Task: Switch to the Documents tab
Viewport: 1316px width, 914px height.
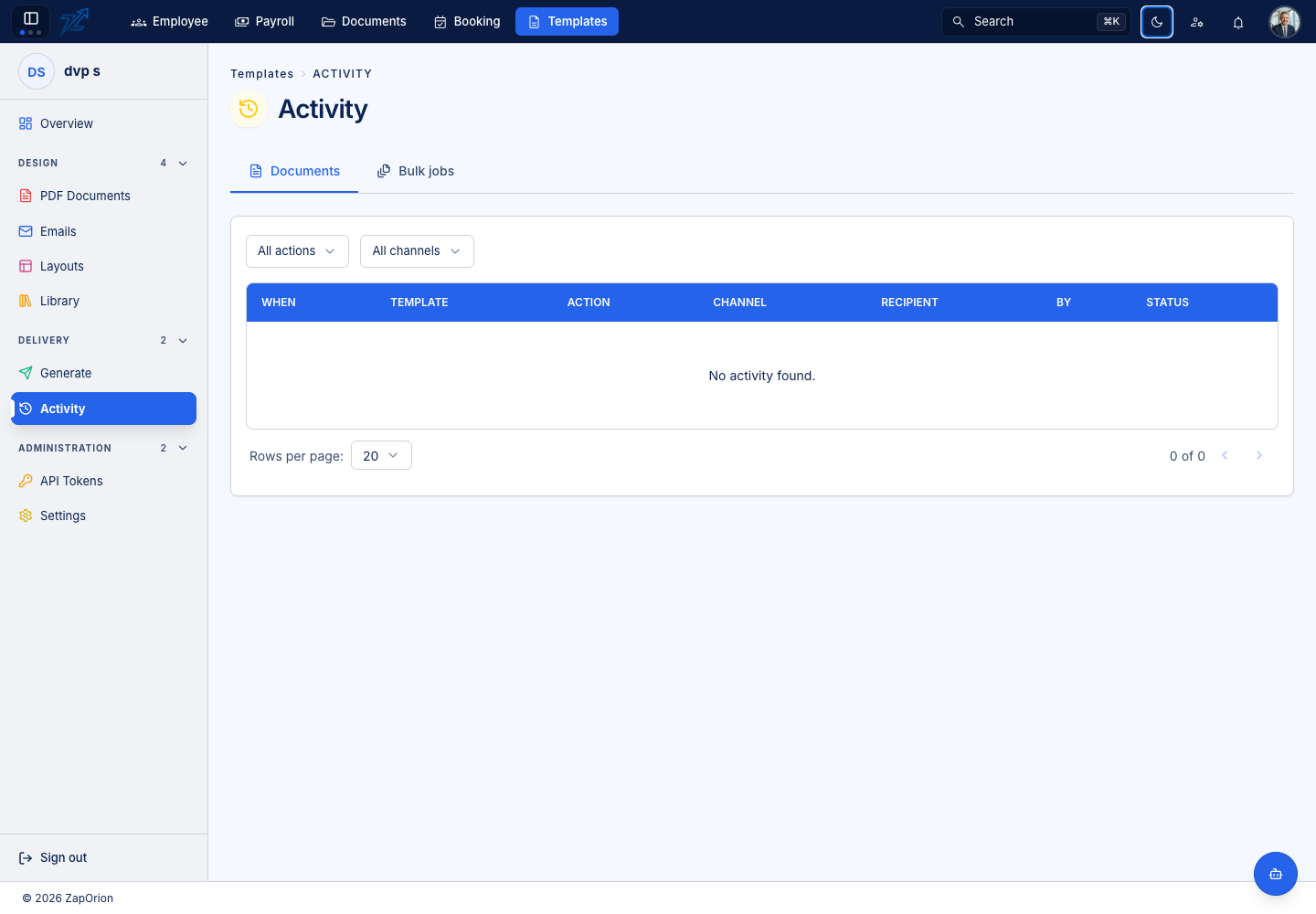Action: click(x=294, y=171)
